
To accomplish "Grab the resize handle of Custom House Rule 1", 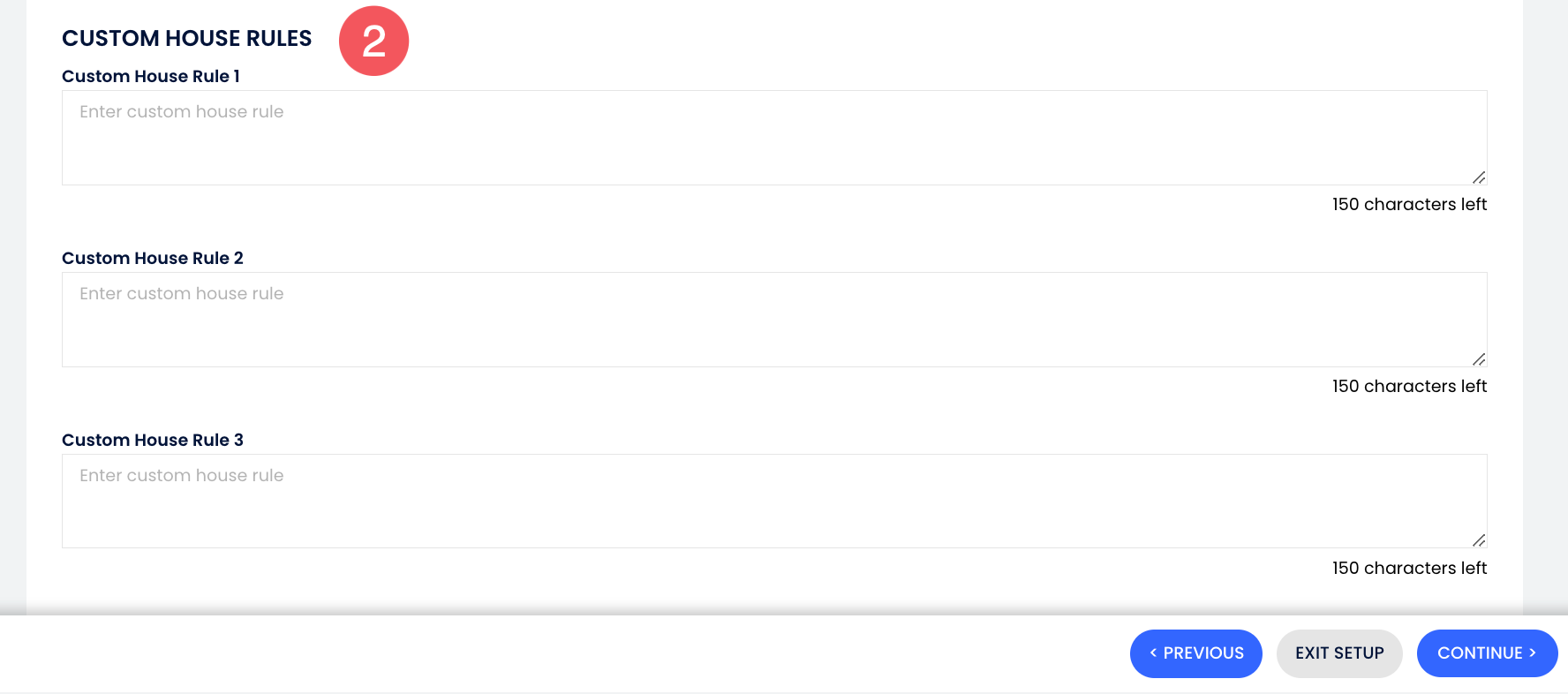I will point(1479,177).
